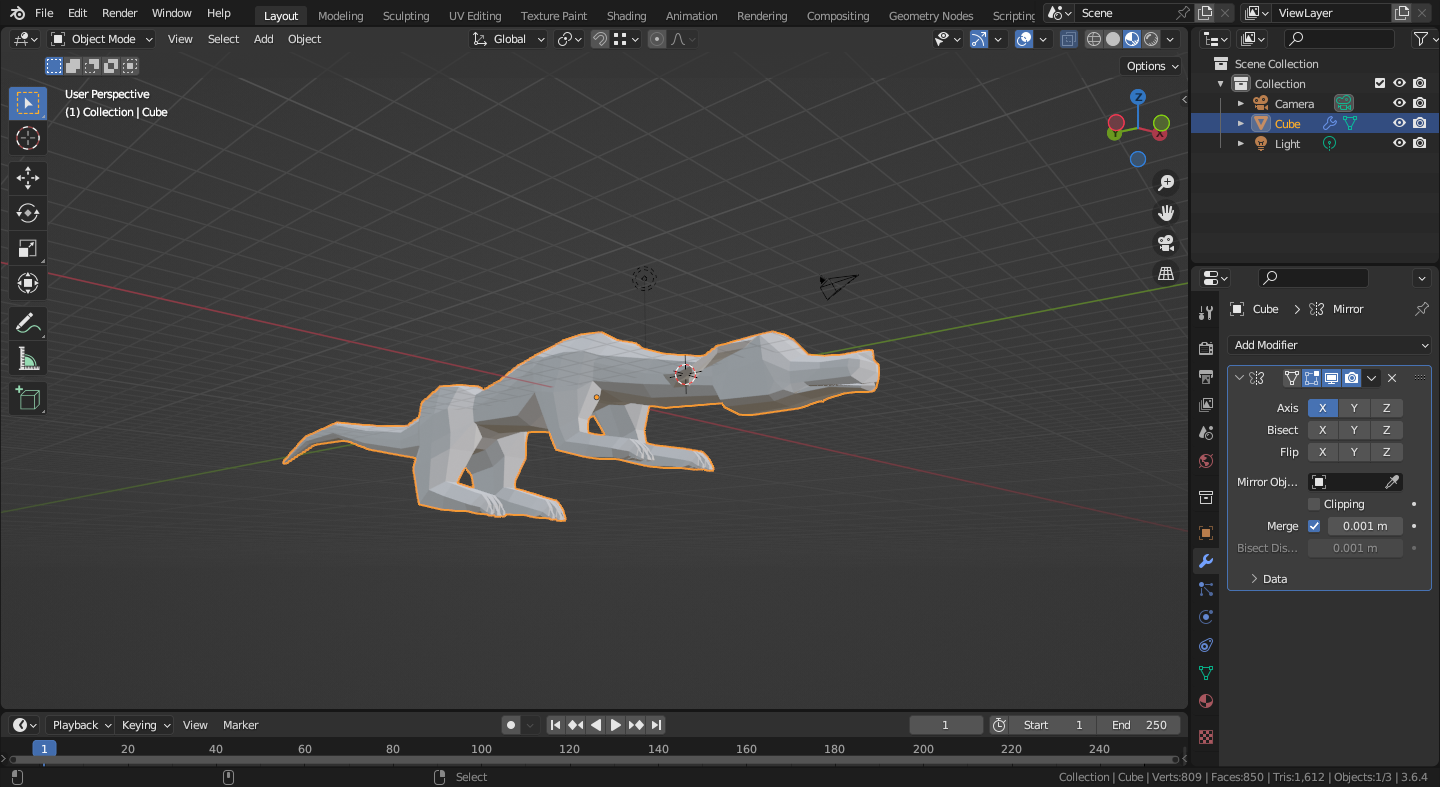Toggle the Y mirror axis

point(1354,408)
